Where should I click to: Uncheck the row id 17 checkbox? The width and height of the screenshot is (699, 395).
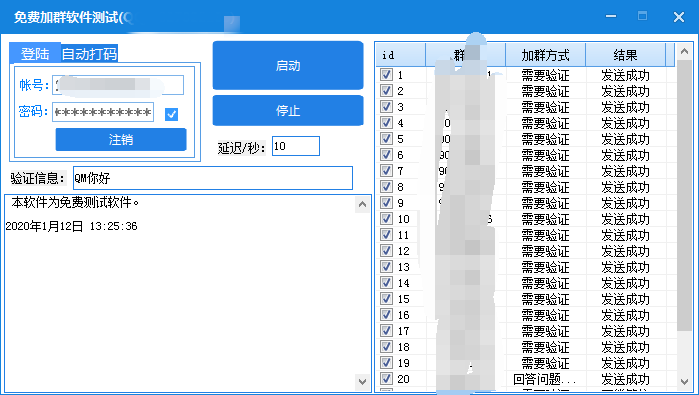387,331
